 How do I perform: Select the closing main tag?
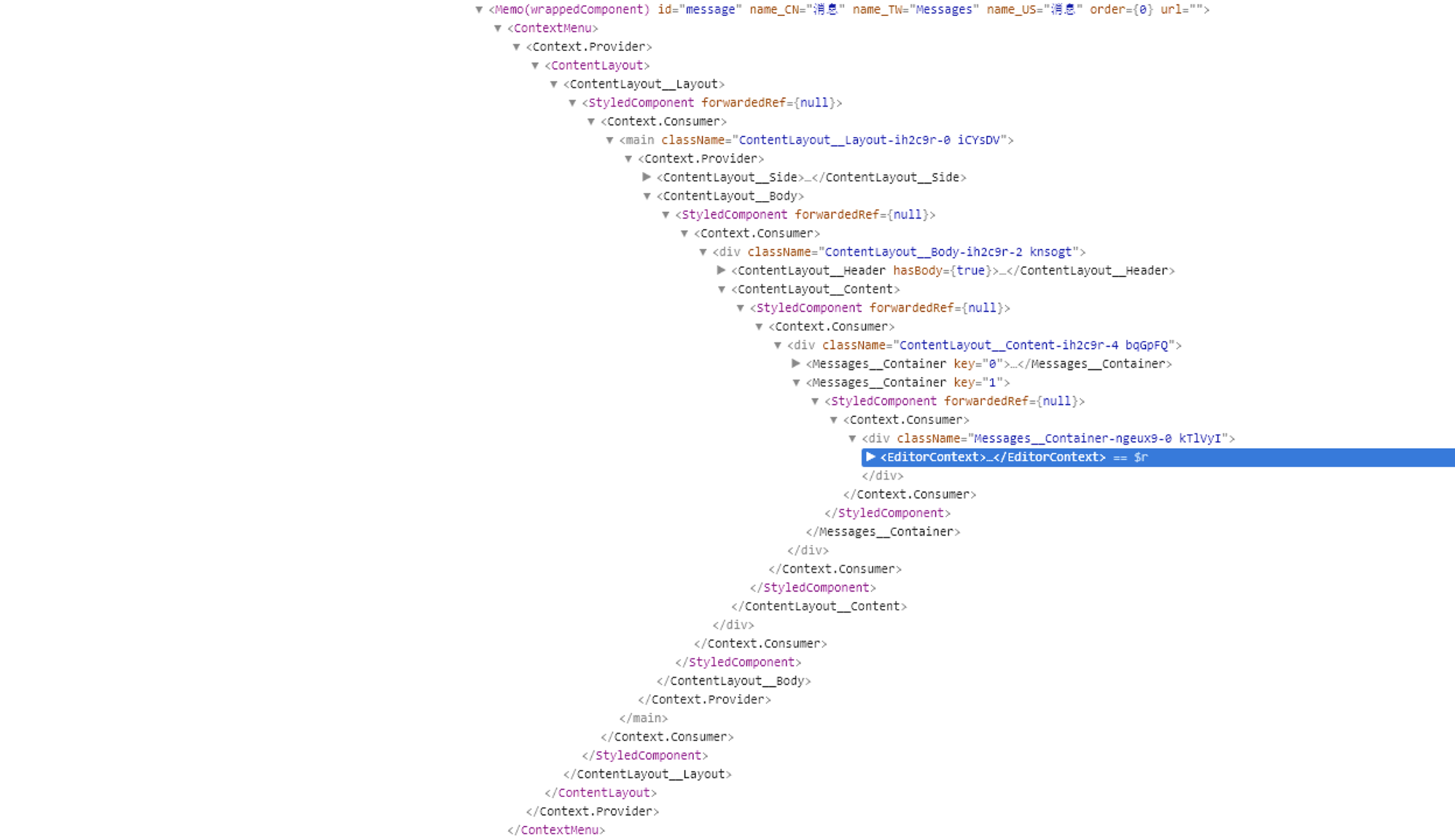coord(643,718)
